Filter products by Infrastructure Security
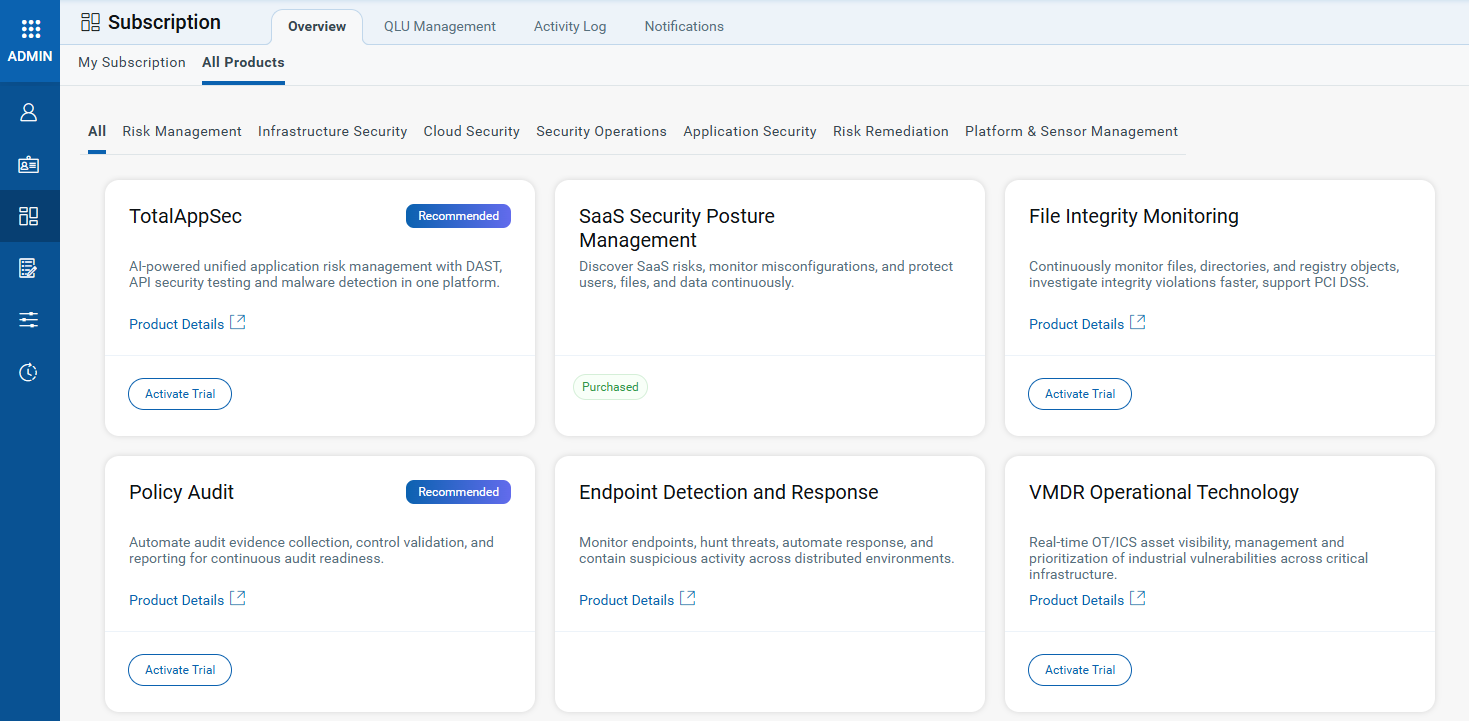This screenshot has height=721, width=1469. pyautogui.click(x=333, y=131)
